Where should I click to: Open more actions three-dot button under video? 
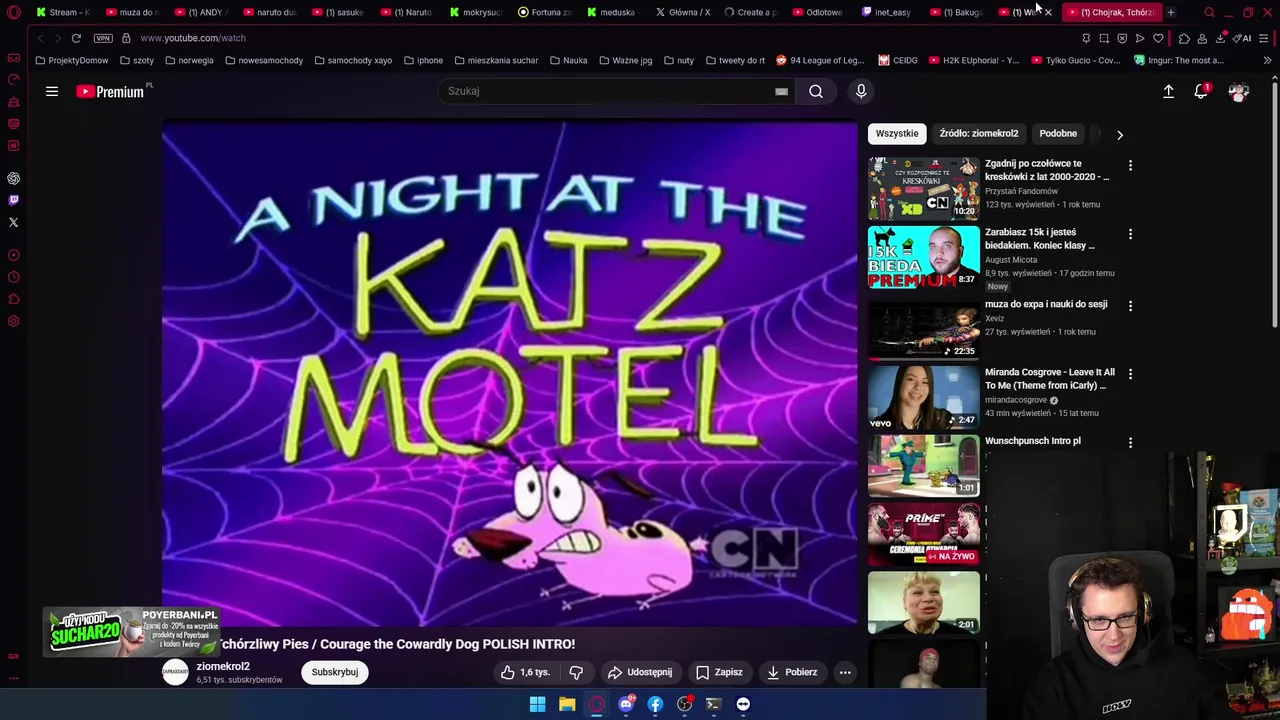pyautogui.click(x=845, y=672)
